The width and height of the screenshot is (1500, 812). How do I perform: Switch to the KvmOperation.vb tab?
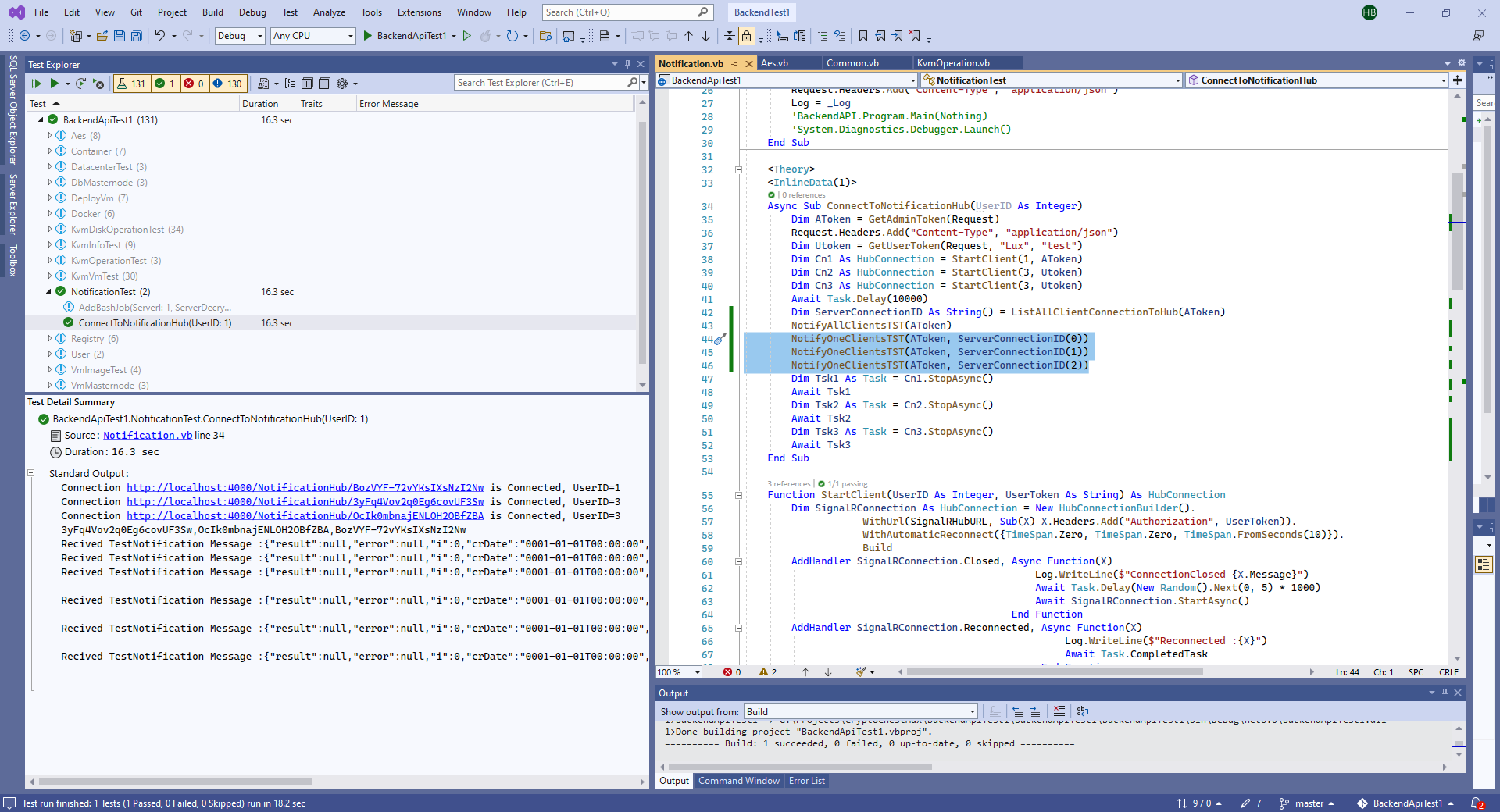953,63
